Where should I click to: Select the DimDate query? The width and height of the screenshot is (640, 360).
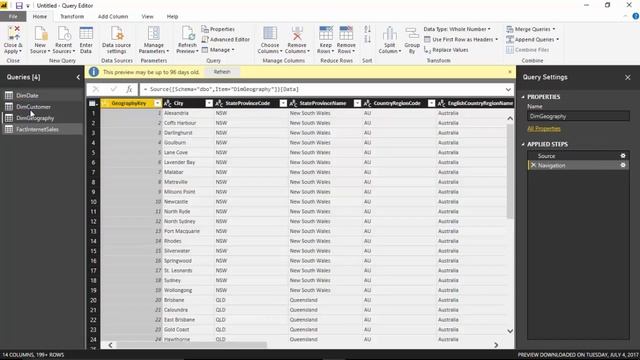click(x=42, y=96)
